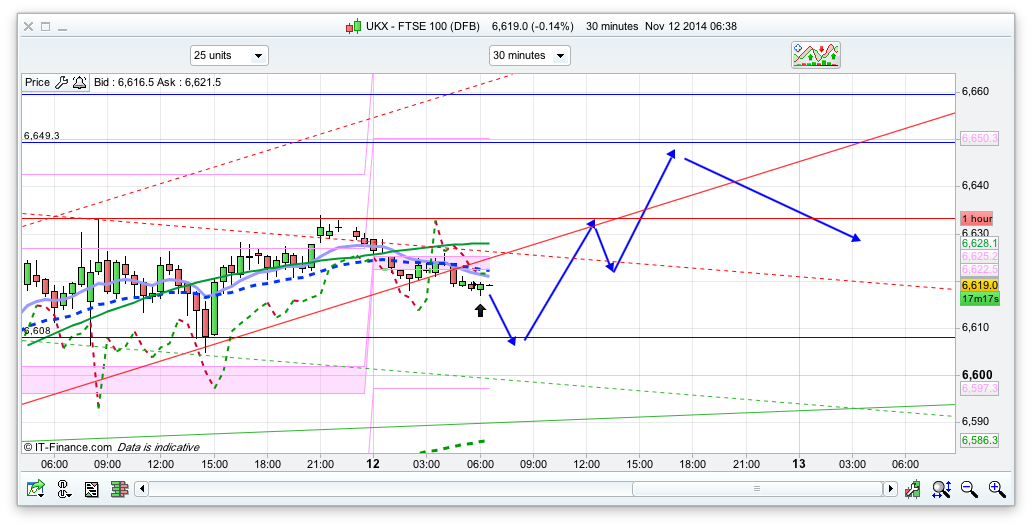
Task: Move chart scrollbar left with arrow button
Action: click(x=142, y=489)
